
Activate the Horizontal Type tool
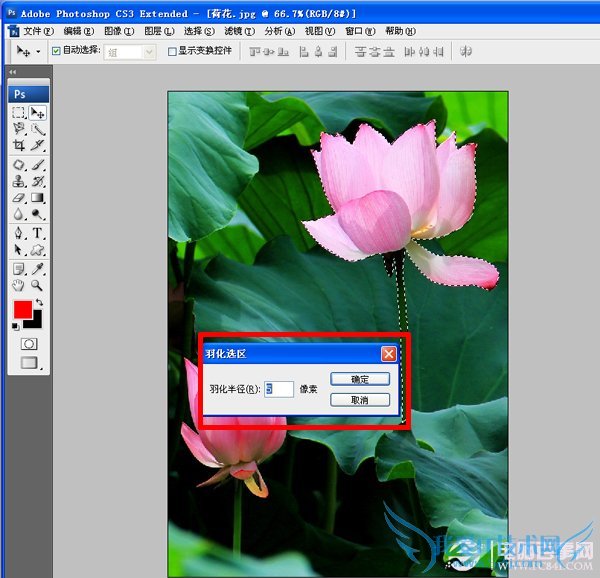point(37,233)
